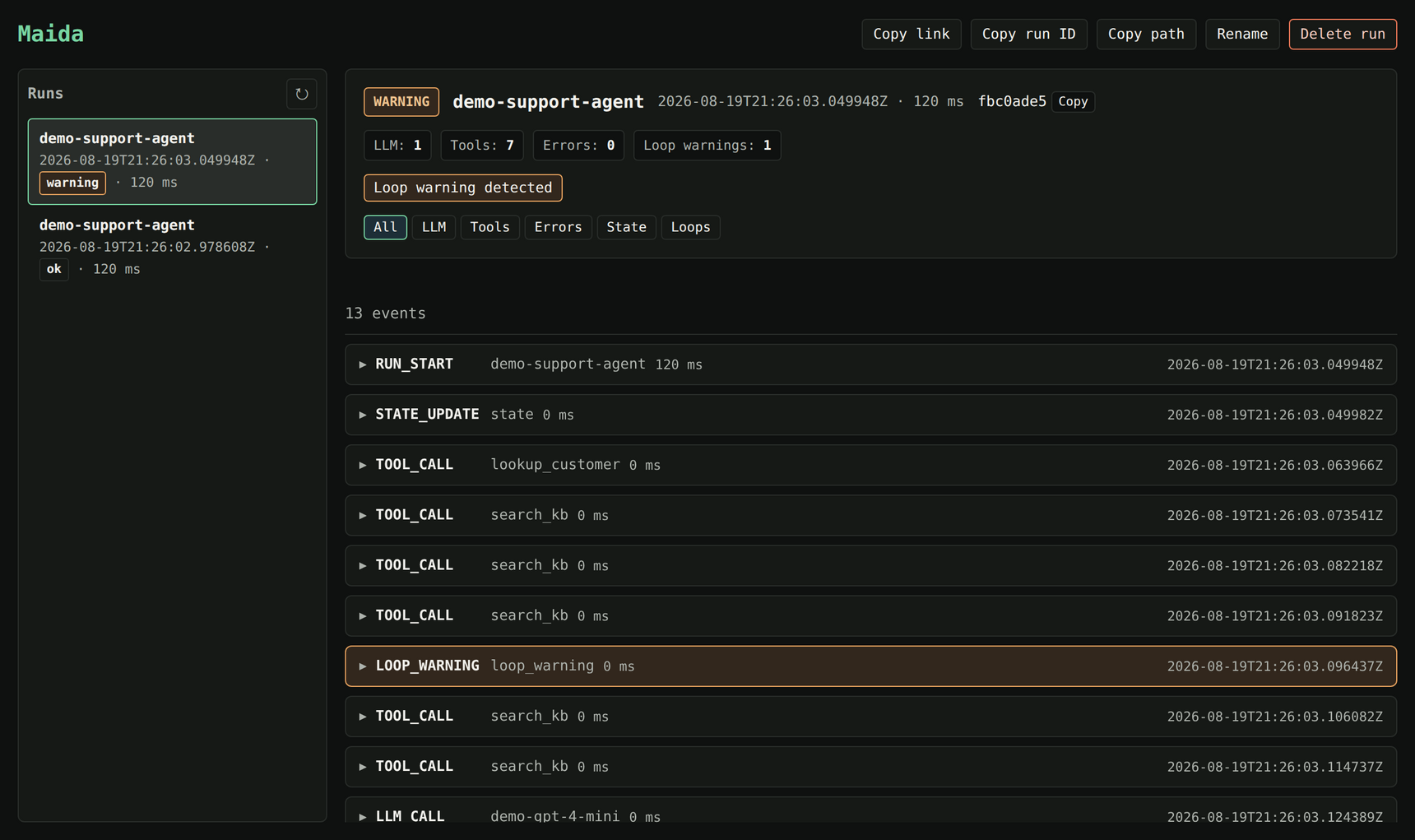Screen dimensions: 1415x840
Task: Click the Runs panel heading
Action: [x=45, y=94]
